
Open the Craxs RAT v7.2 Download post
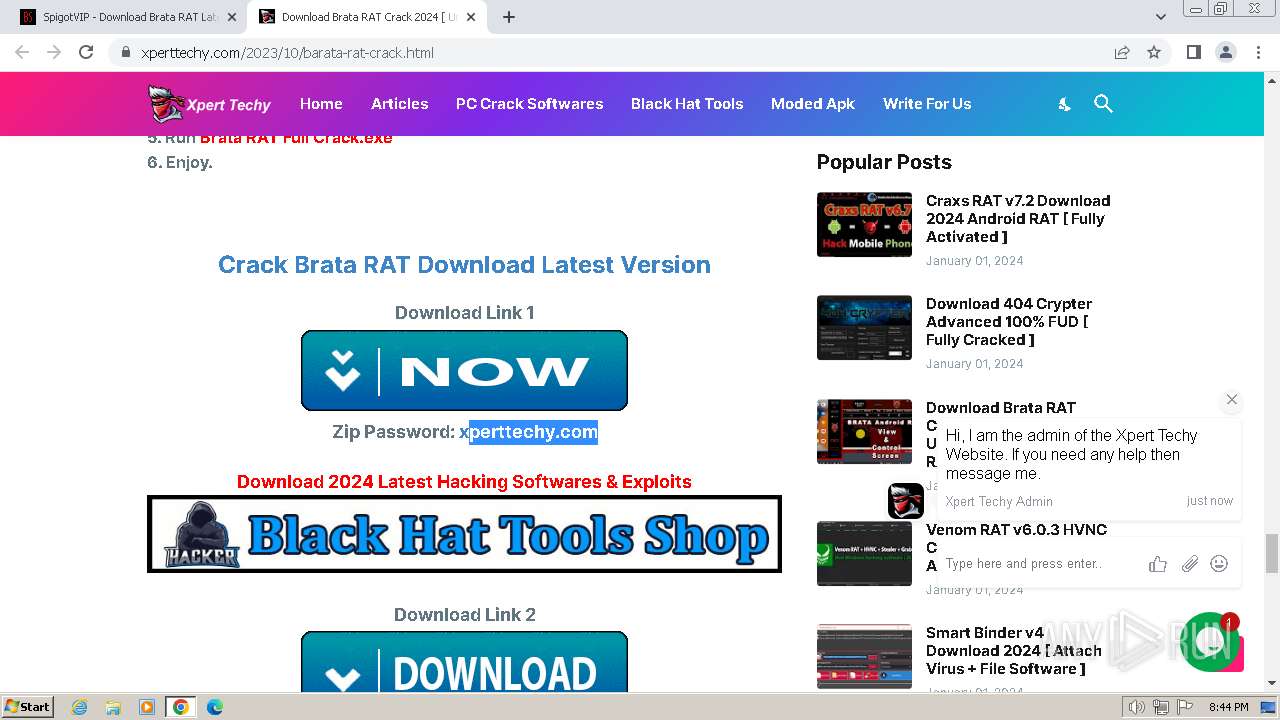click(x=1018, y=219)
